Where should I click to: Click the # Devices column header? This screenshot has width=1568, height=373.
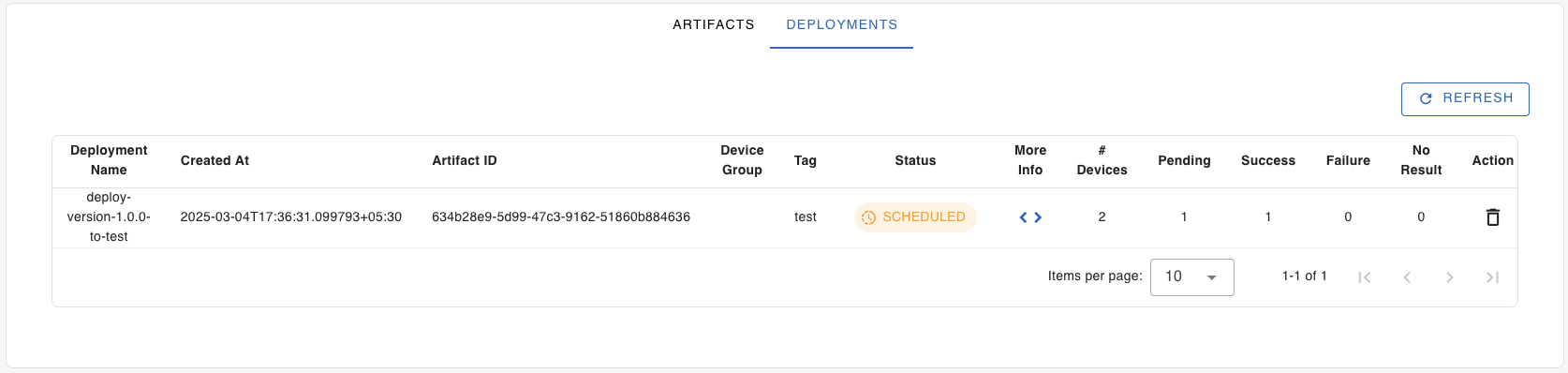(1102, 160)
